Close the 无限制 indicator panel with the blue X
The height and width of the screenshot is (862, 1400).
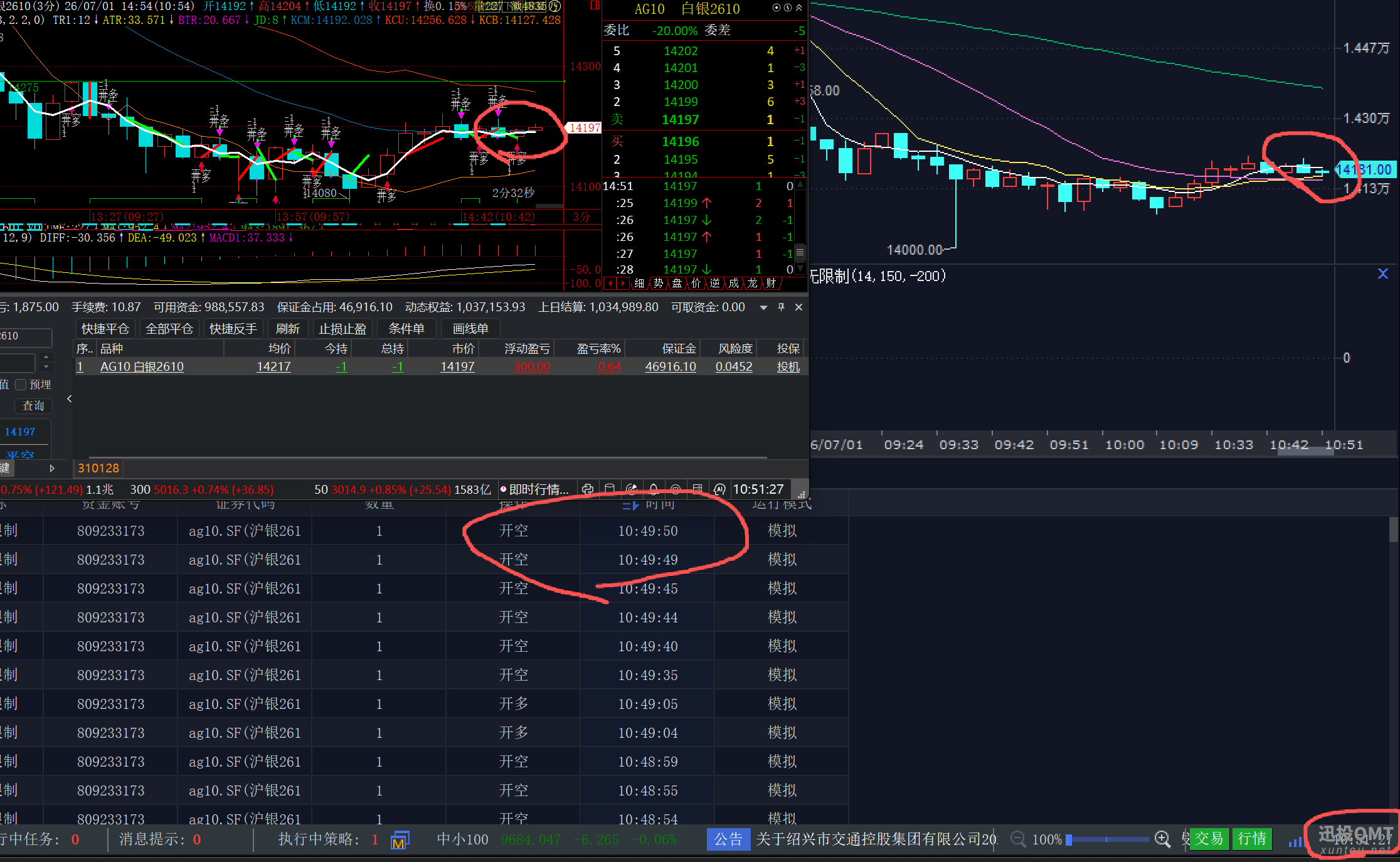point(1383,274)
